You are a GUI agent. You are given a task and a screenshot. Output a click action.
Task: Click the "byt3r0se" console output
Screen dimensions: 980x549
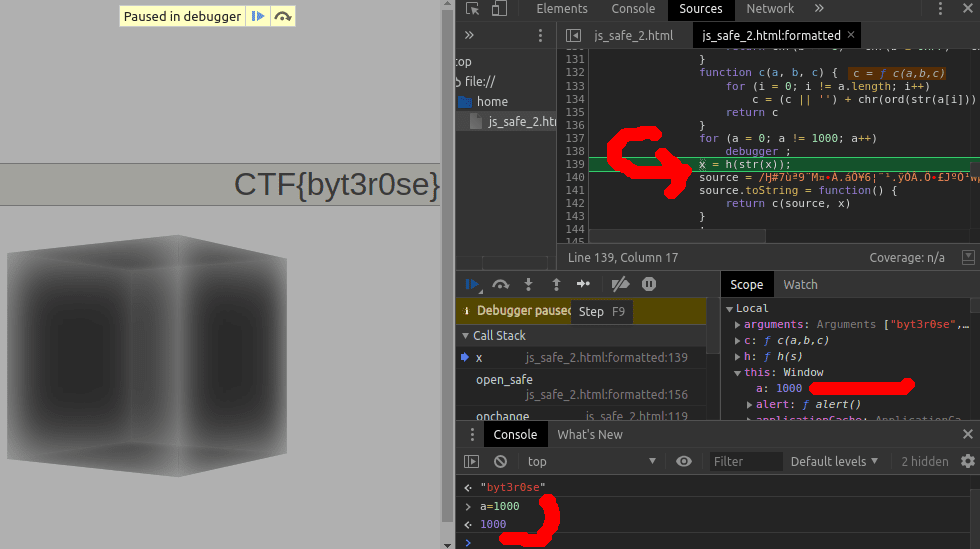pyautogui.click(x=512, y=487)
